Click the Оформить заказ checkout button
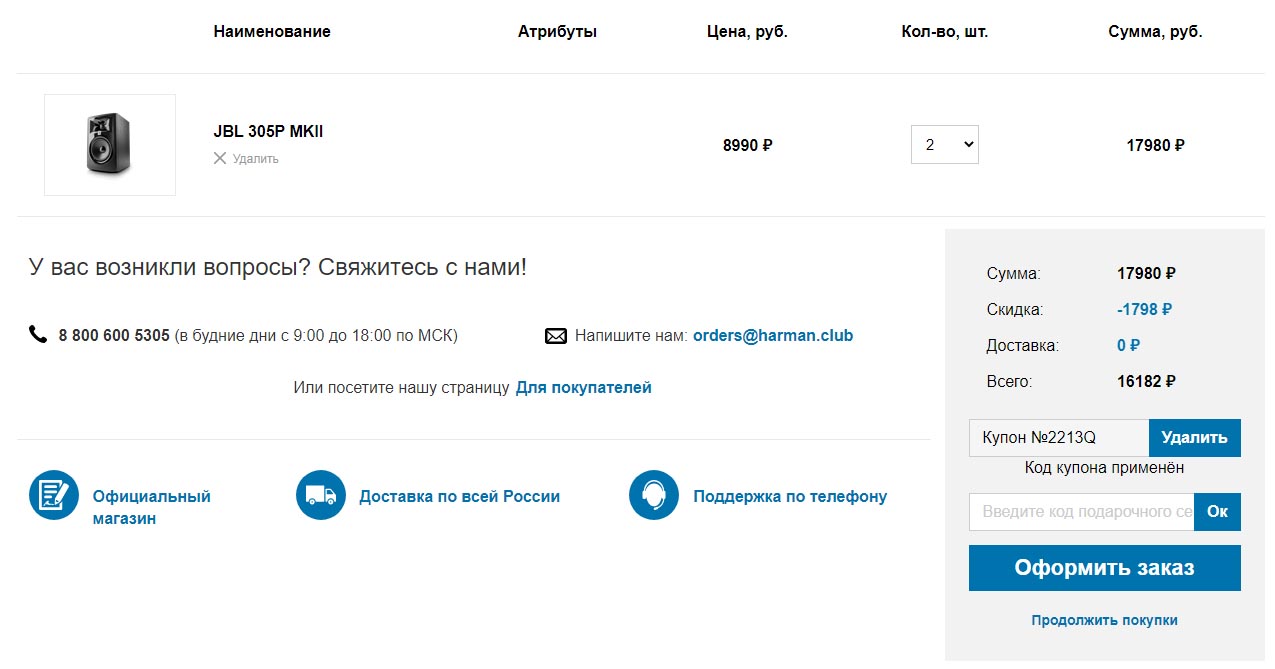Image resolution: width=1275 pixels, height=669 pixels. point(1105,568)
